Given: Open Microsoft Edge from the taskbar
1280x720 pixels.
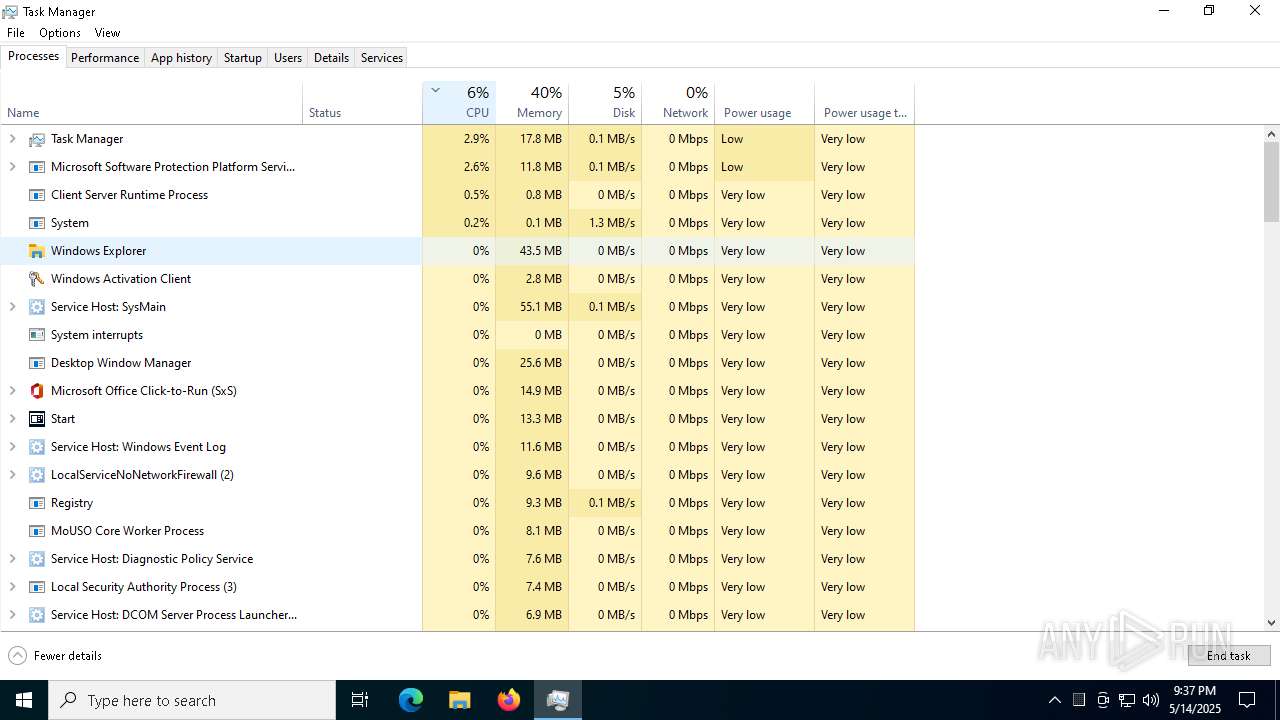Looking at the screenshot, I should pyautogui.click(x=411, y=700).
